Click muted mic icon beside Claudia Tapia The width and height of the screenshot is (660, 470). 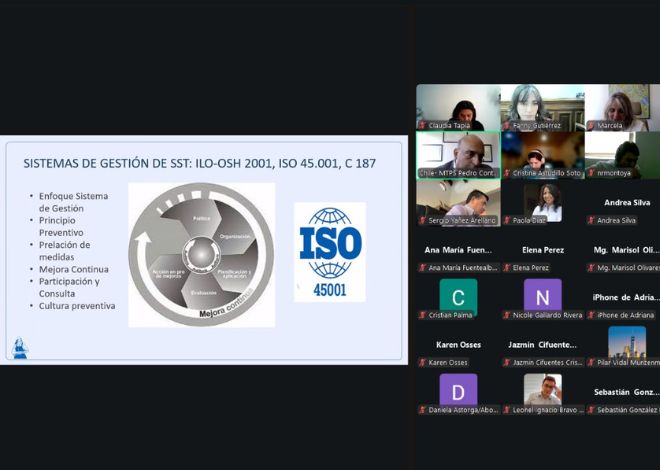[423, 126]
